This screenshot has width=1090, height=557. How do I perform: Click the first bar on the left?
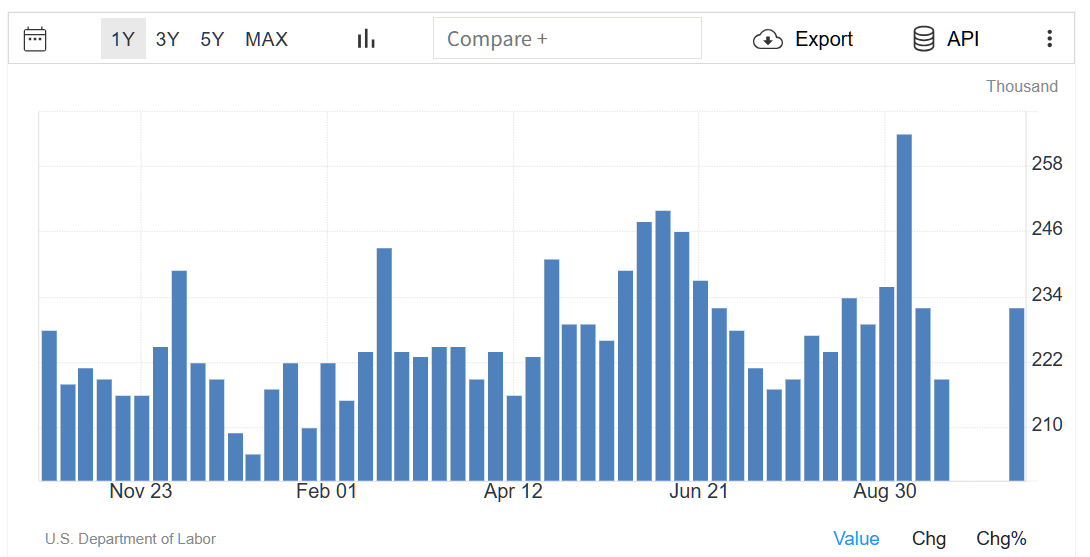(49, 405)
